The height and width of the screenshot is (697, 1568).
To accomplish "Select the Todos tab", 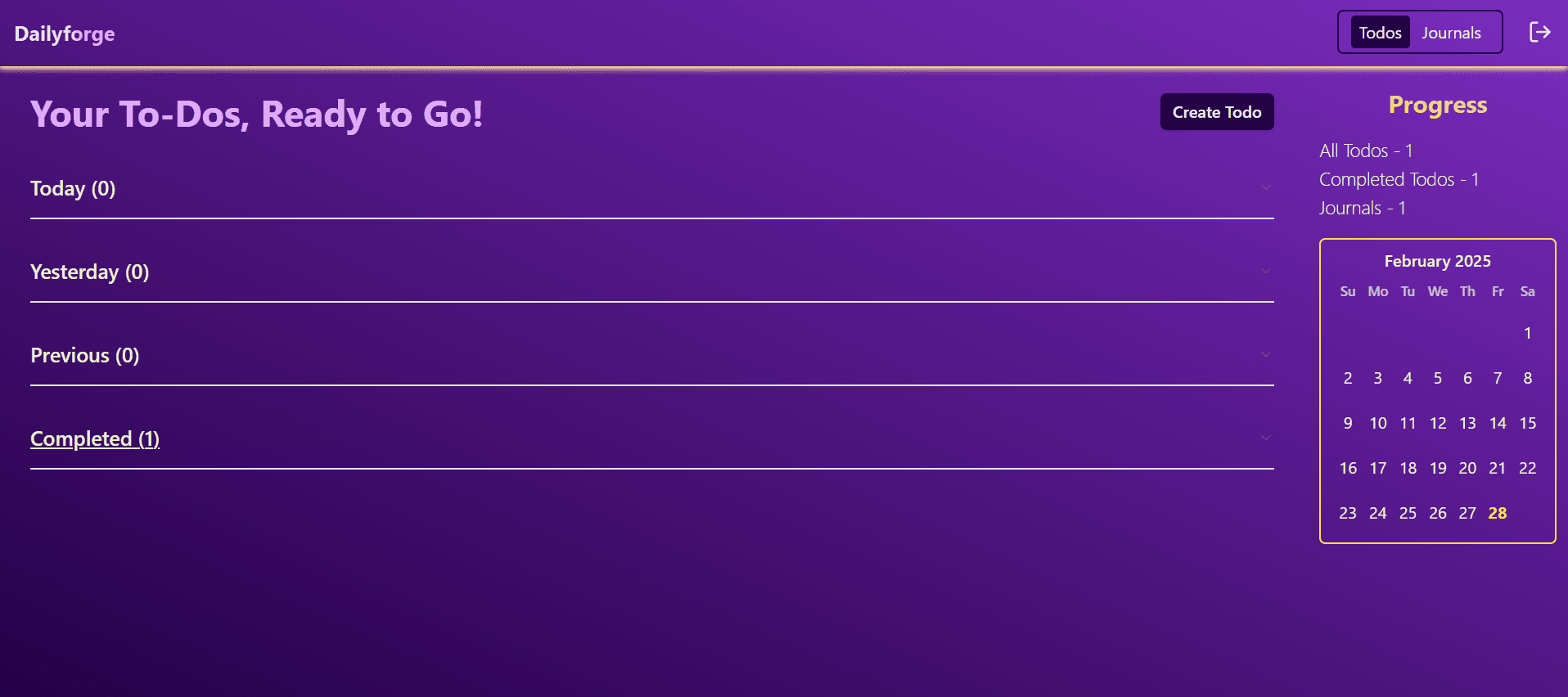I will tap(1380, 33).
